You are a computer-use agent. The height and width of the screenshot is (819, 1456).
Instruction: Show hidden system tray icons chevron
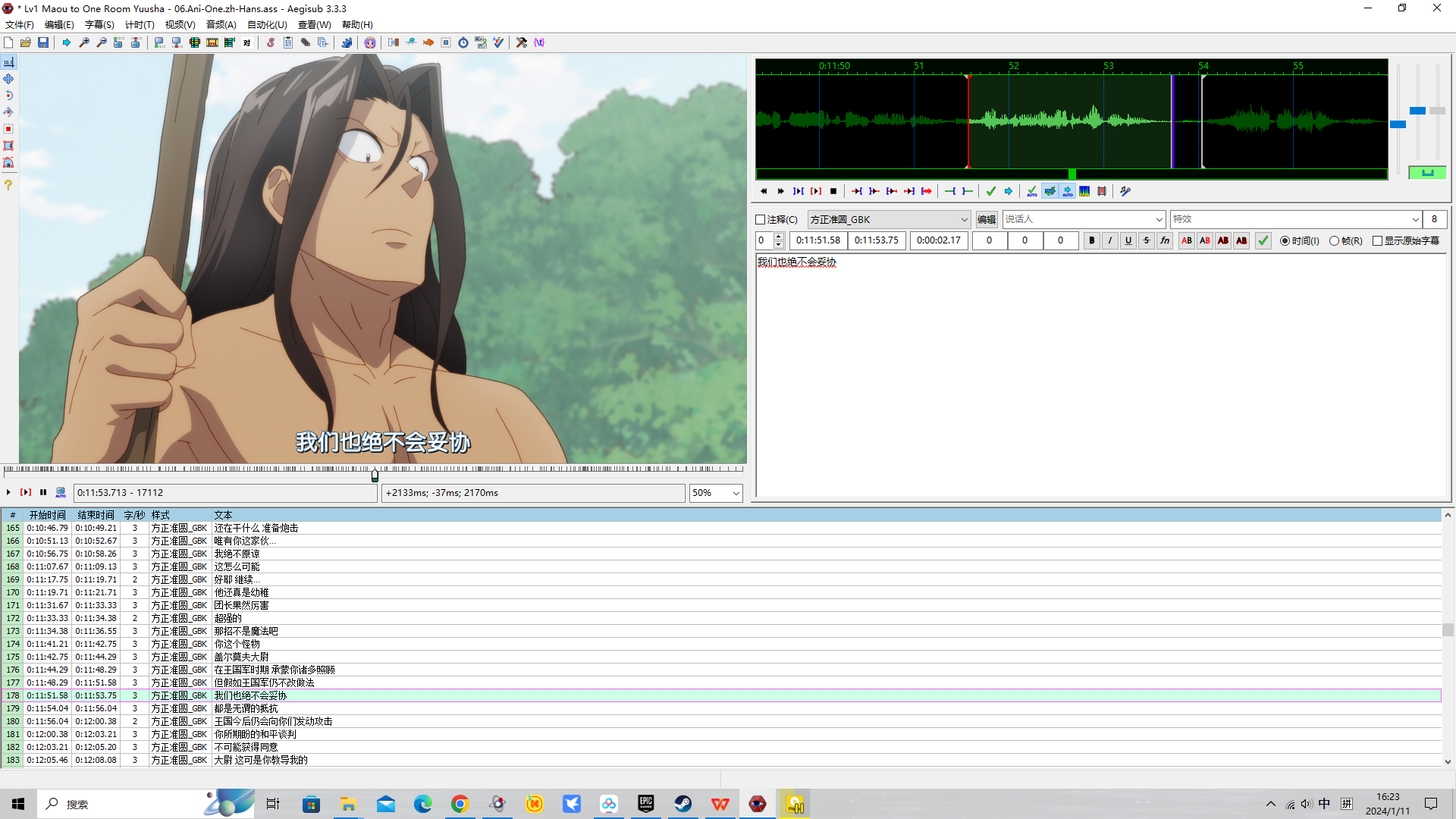coord(1271,804)
